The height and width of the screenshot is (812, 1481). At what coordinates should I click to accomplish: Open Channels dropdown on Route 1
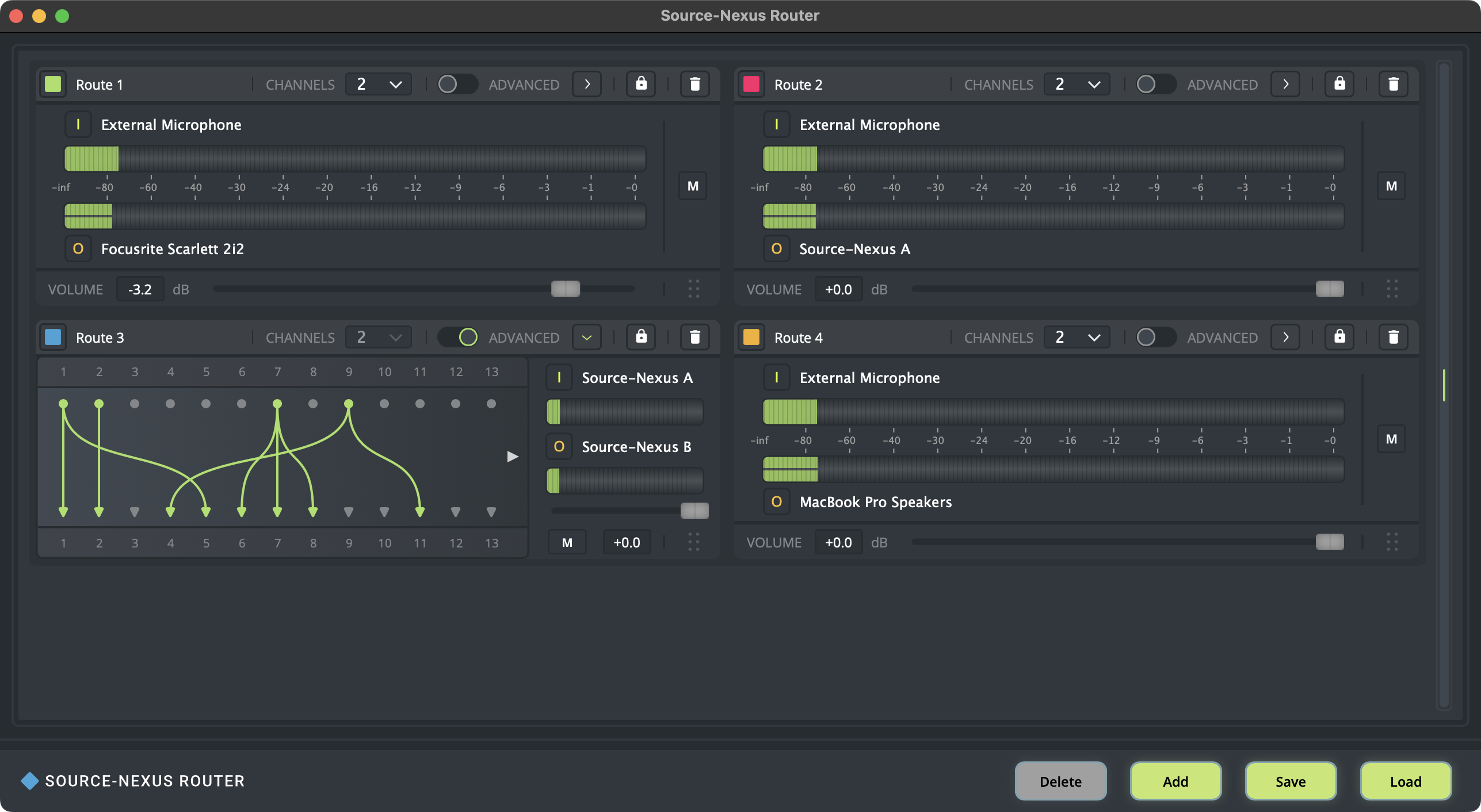click(378, 84)
